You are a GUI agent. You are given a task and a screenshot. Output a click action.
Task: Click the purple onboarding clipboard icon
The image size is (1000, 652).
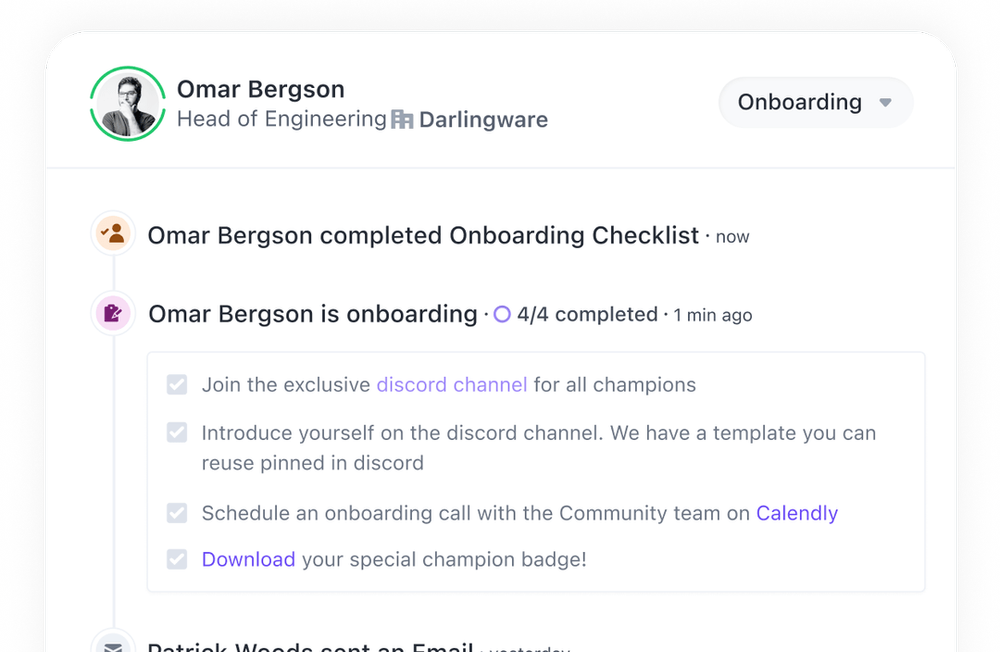tap(113, 314)
